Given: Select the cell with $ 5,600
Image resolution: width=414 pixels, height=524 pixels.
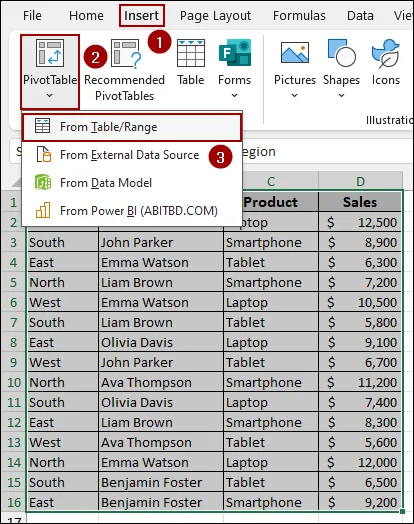Looking at the screenshot, I should (x=360, y=442).
